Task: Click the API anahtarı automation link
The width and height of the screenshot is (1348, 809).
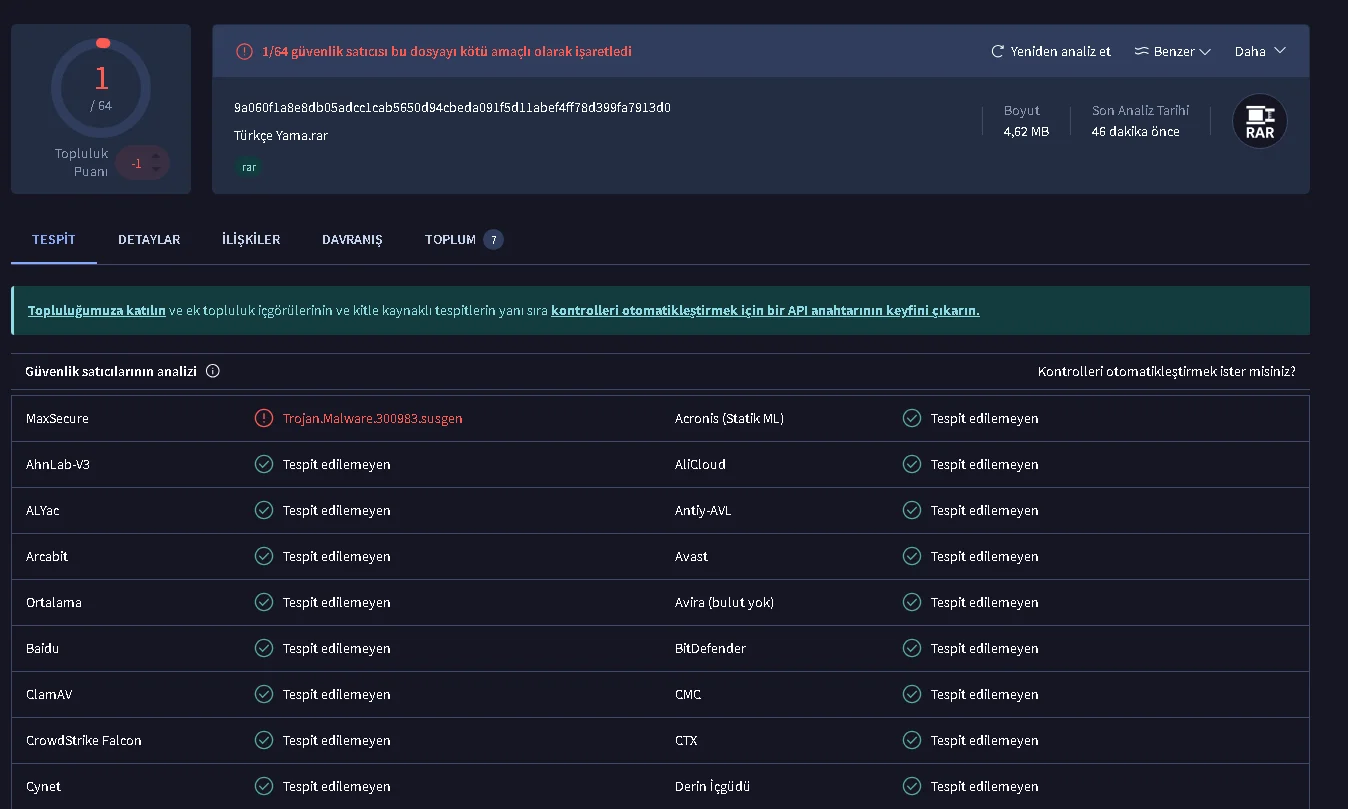Action: coord(765,311)
